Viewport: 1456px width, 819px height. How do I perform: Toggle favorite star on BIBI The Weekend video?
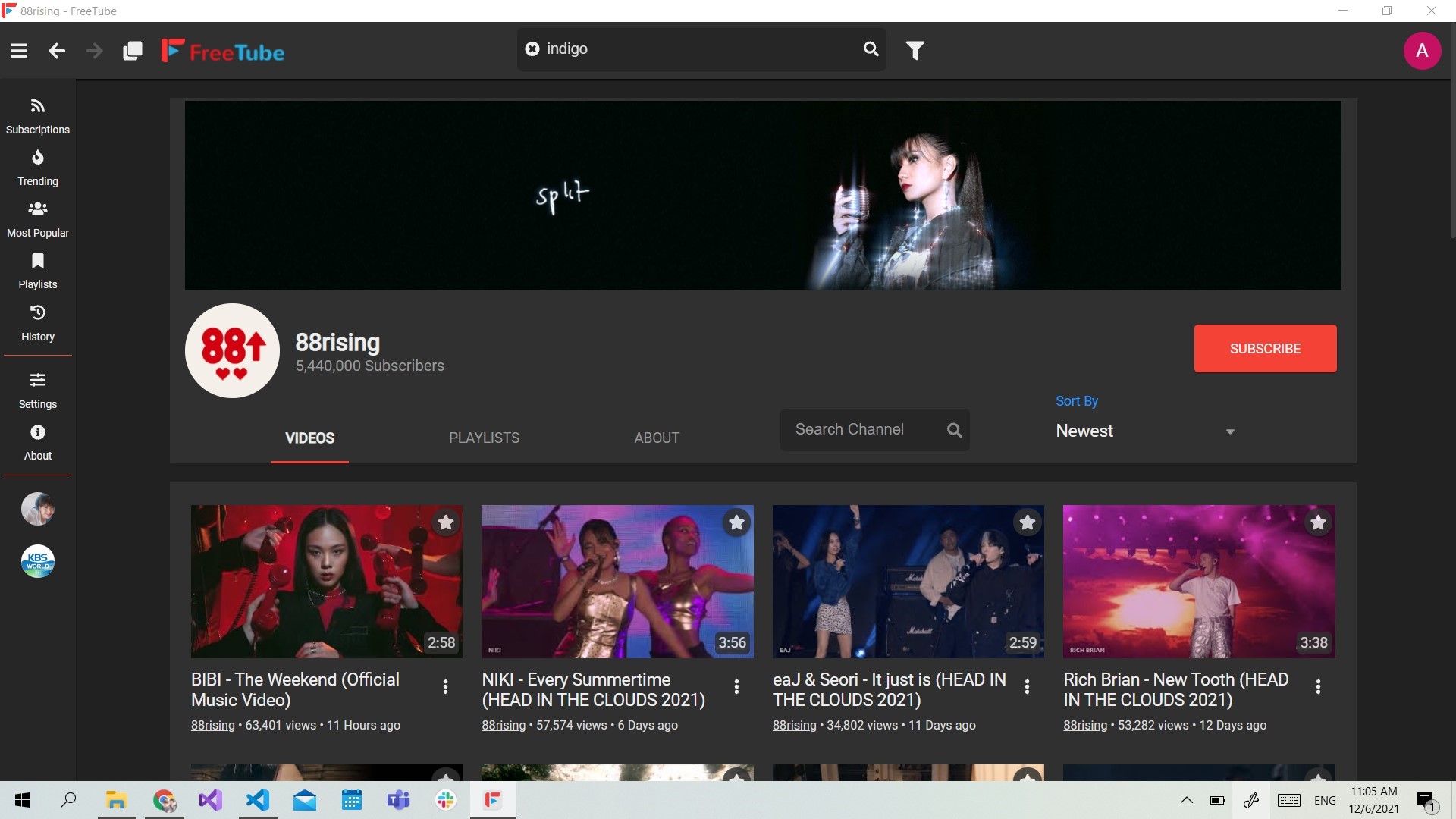(446, 522)
